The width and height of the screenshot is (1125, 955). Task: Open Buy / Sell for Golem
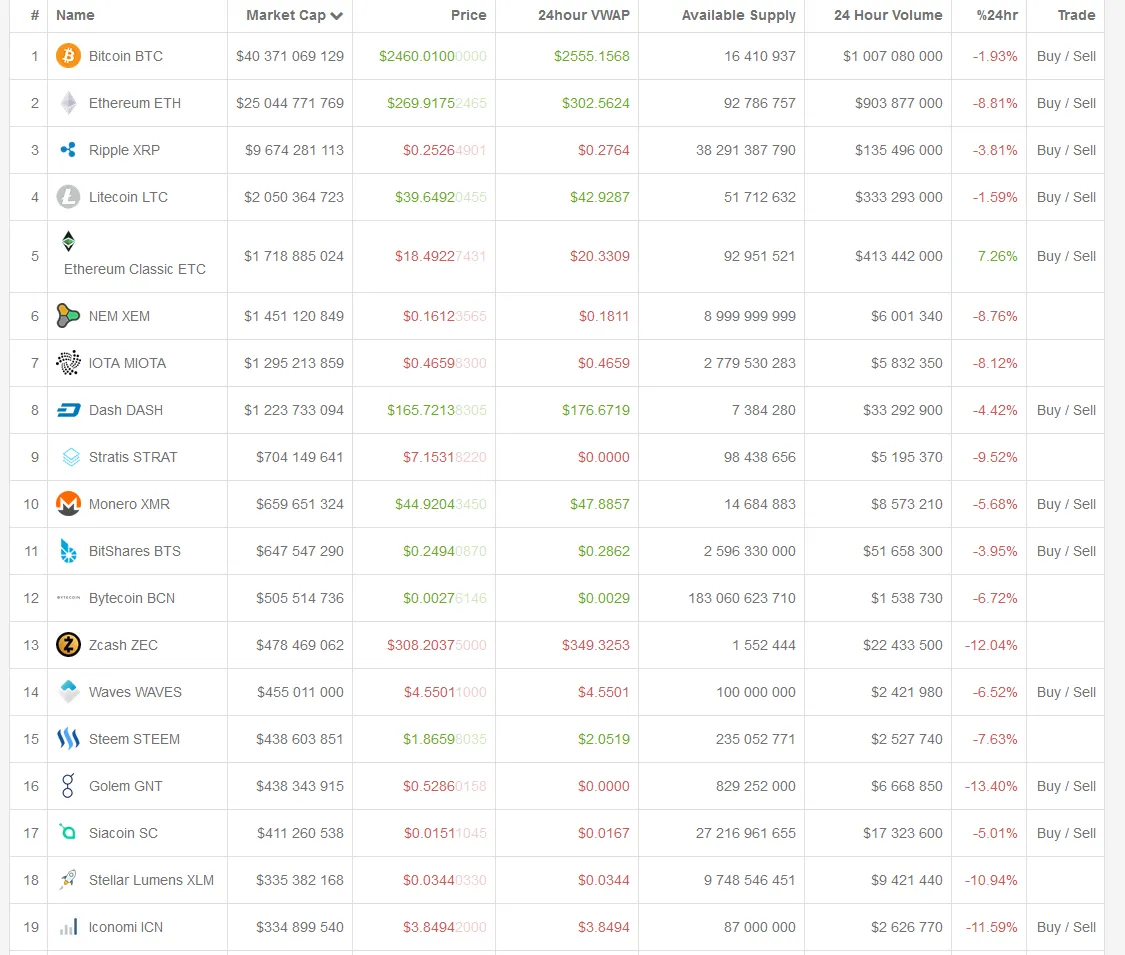click(x=1066, y=786)
